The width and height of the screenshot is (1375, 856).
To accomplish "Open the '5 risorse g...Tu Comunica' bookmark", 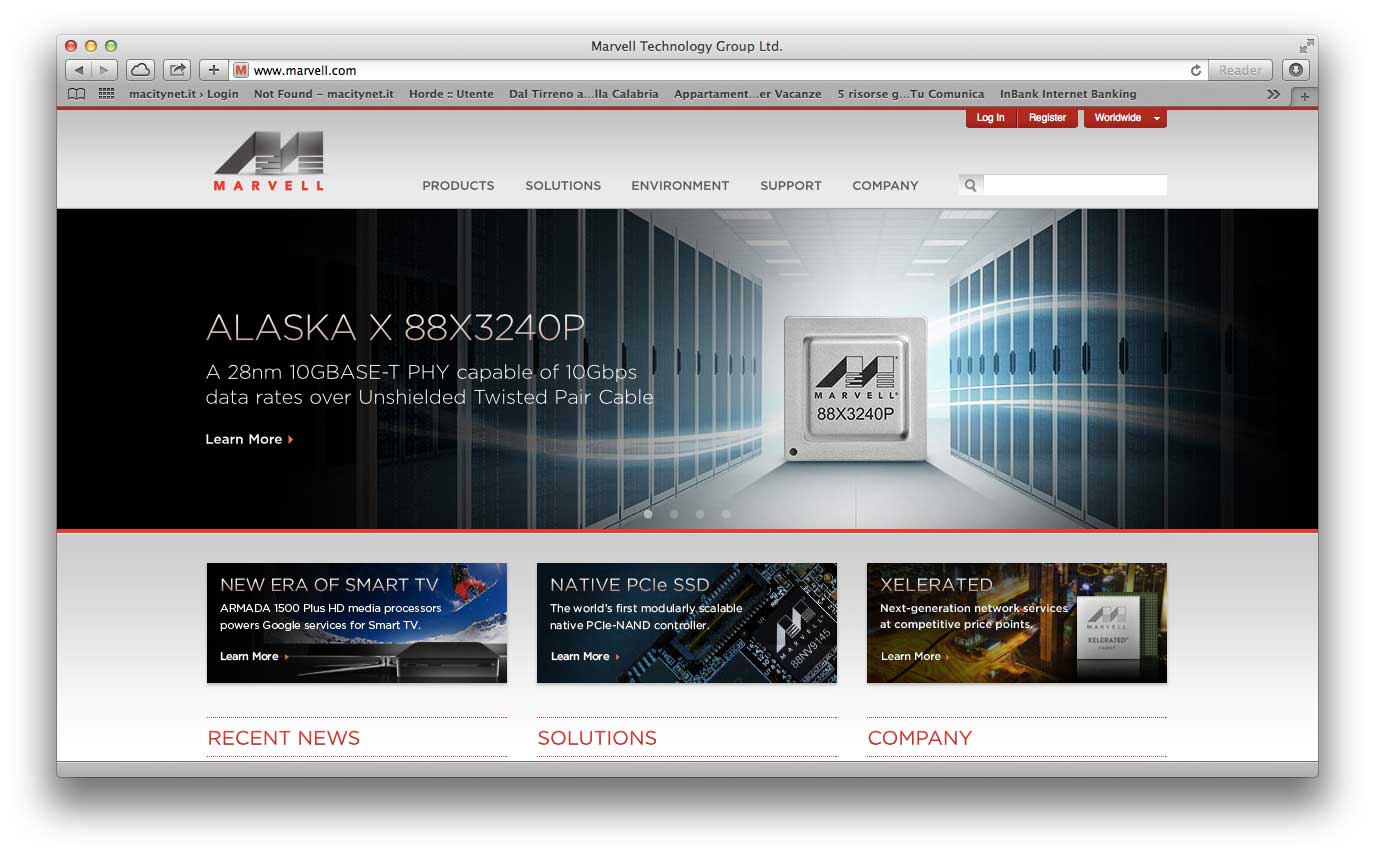I will tap(911, 94).
